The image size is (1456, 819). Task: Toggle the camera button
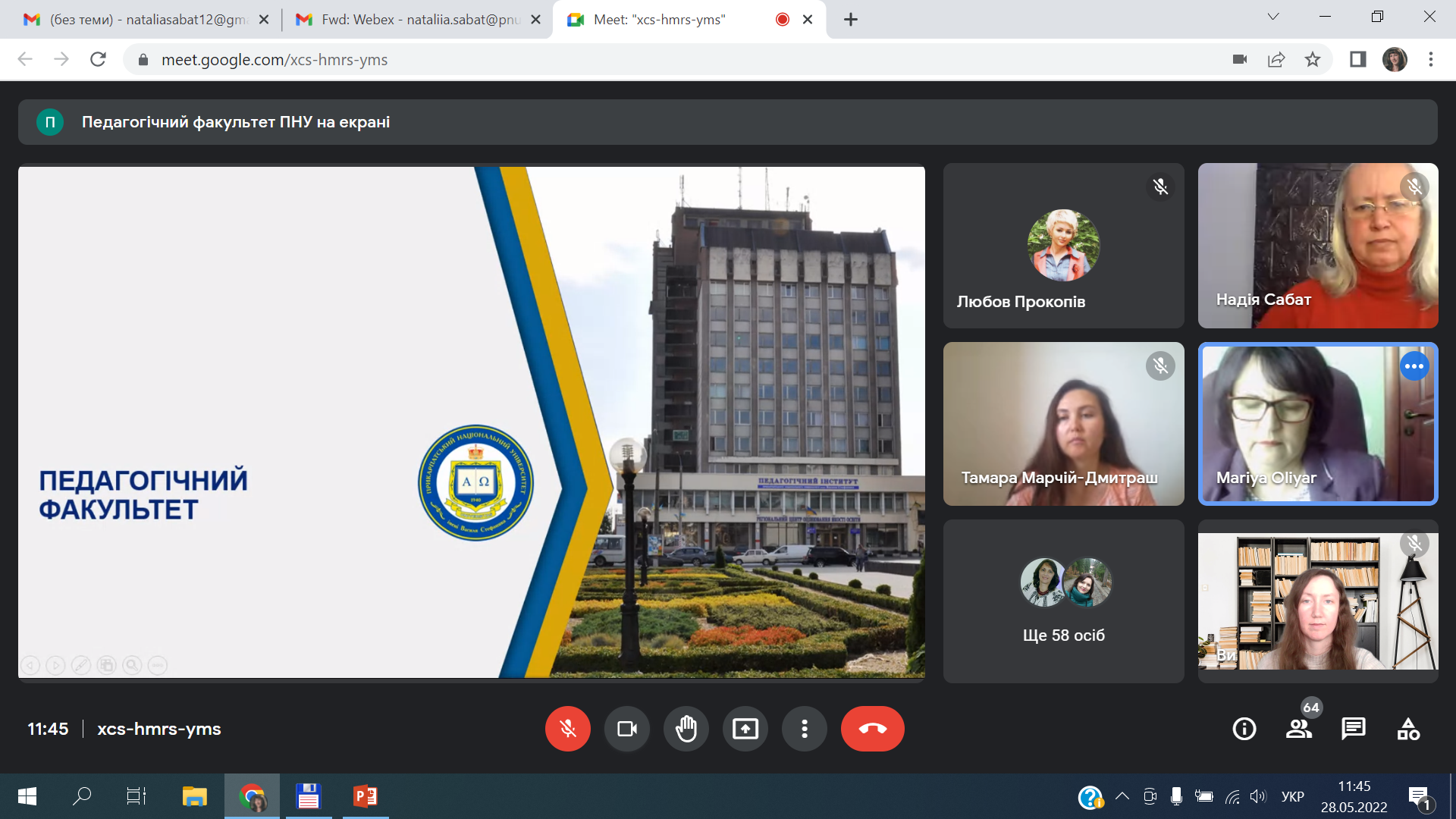[x=627, y=729]
